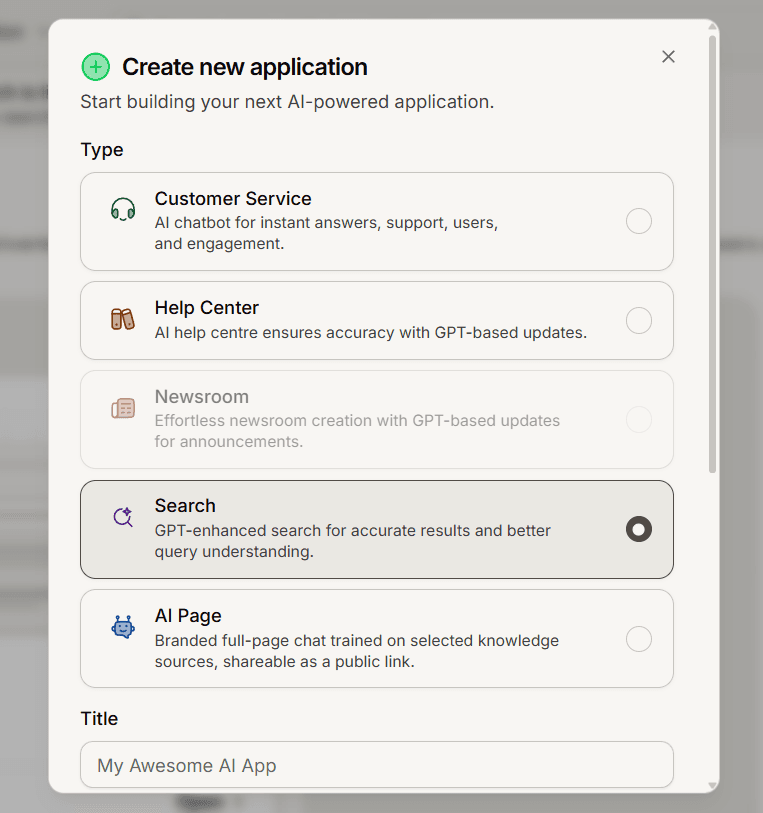Click the Customer Service headset icon
763x813 pixels.
123,209
